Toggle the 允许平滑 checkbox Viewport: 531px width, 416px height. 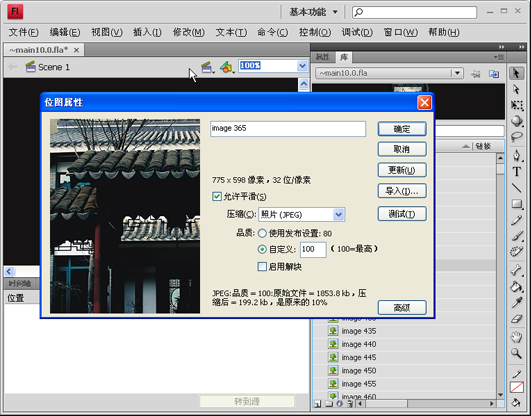pos(217,196)
